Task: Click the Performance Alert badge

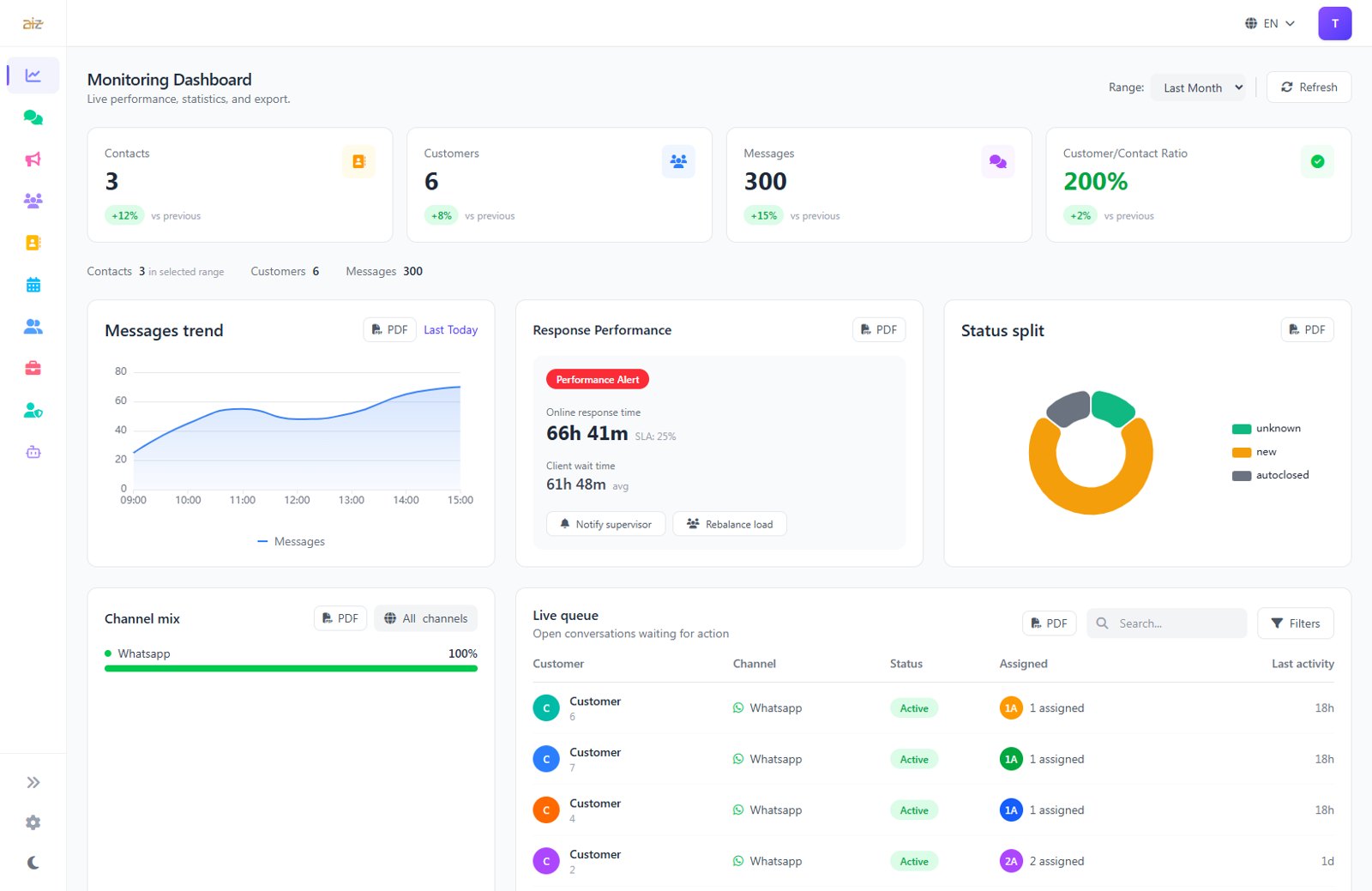Action: coord(598,380)
